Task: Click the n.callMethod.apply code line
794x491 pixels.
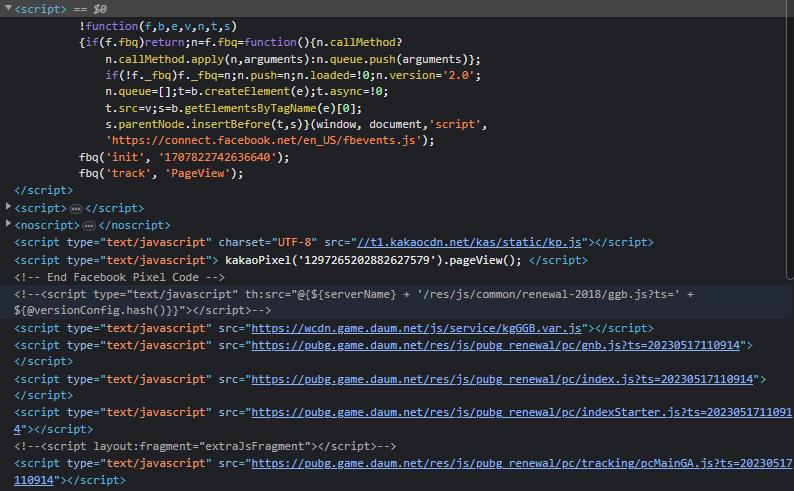Action: [293, 59]
